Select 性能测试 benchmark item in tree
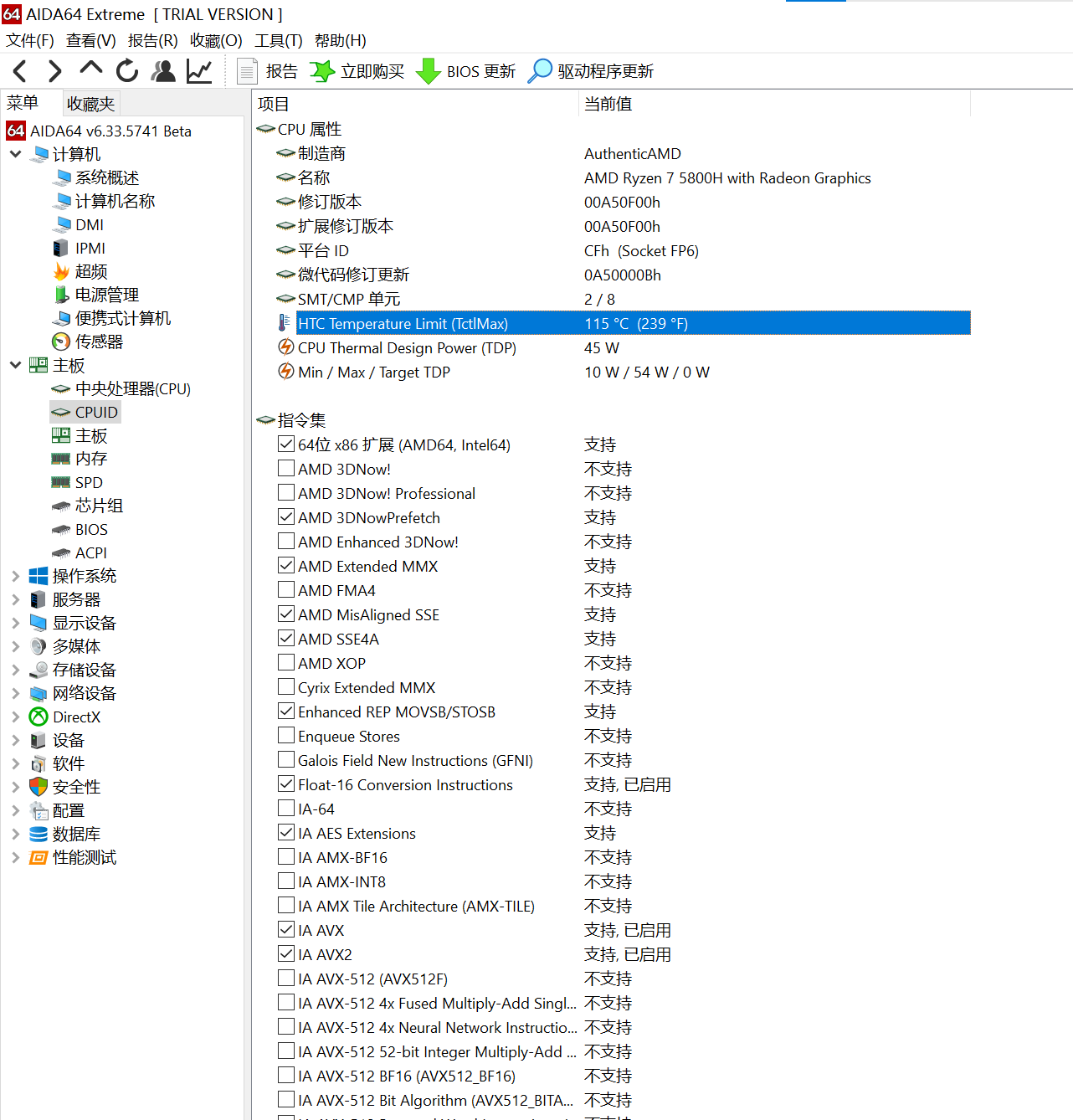Image resolution: width=1073 pixels, height=1120 pixels. (x=73, y=857)
